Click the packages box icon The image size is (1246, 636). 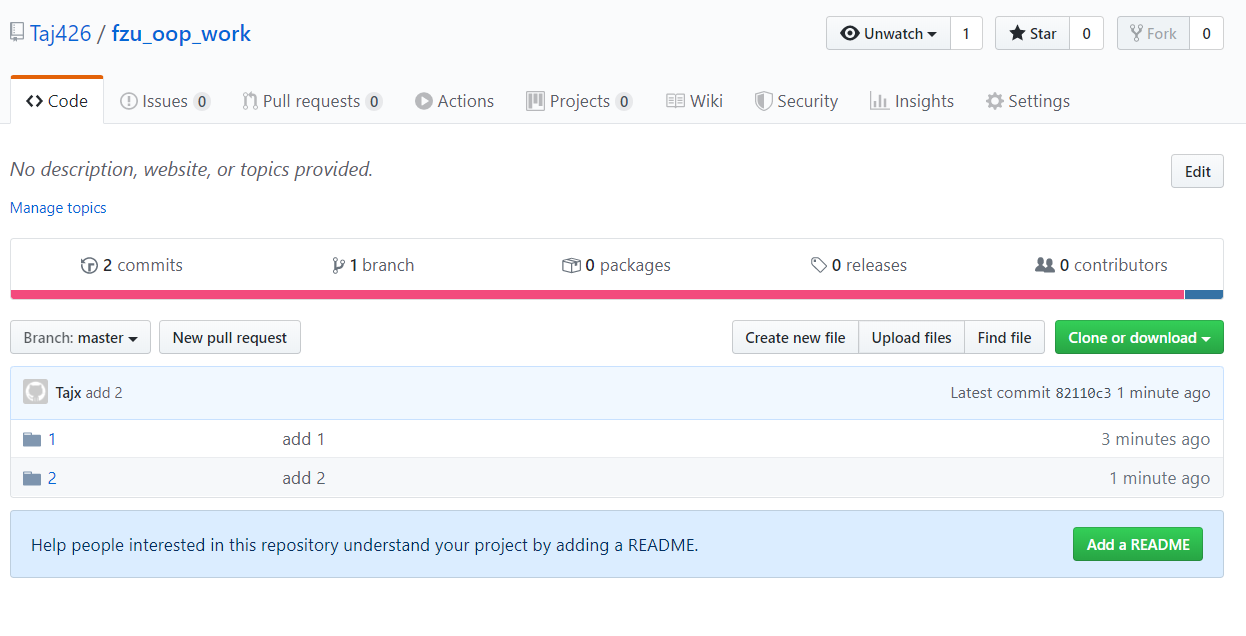[x=571, y=265]
